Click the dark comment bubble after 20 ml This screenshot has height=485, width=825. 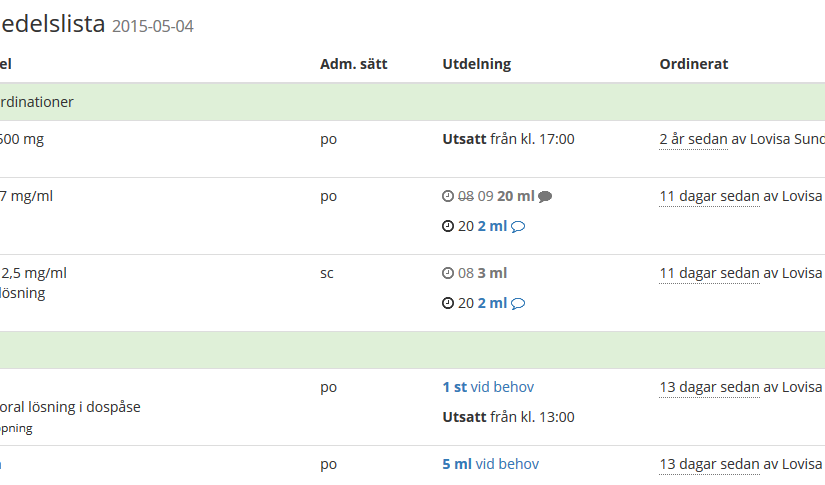(x=545, y=197)
